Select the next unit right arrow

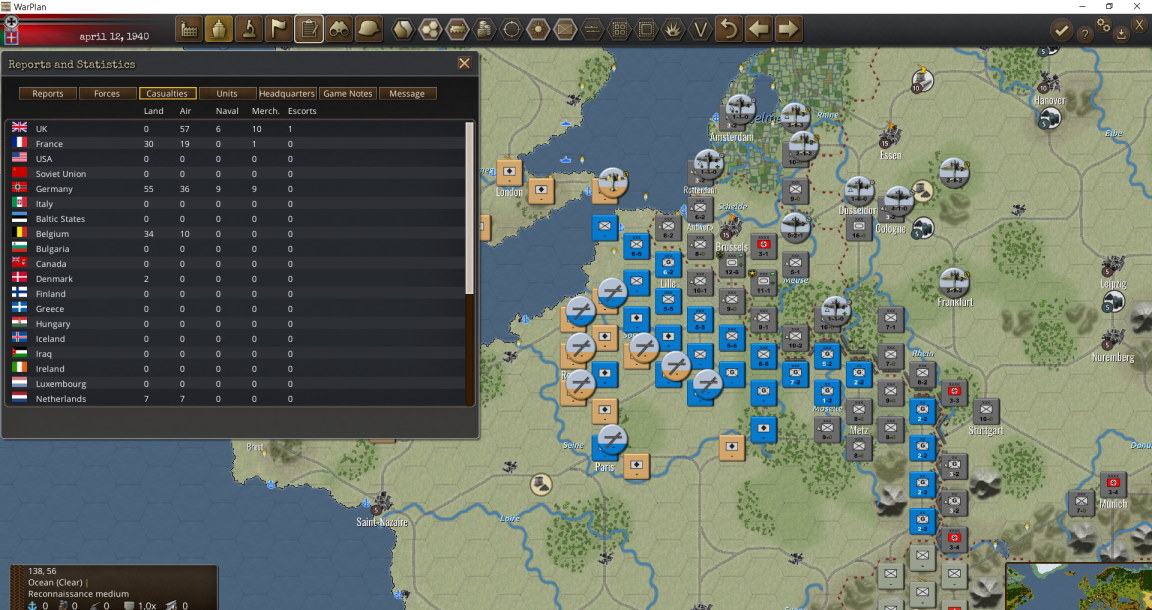(x=788, y=30)
